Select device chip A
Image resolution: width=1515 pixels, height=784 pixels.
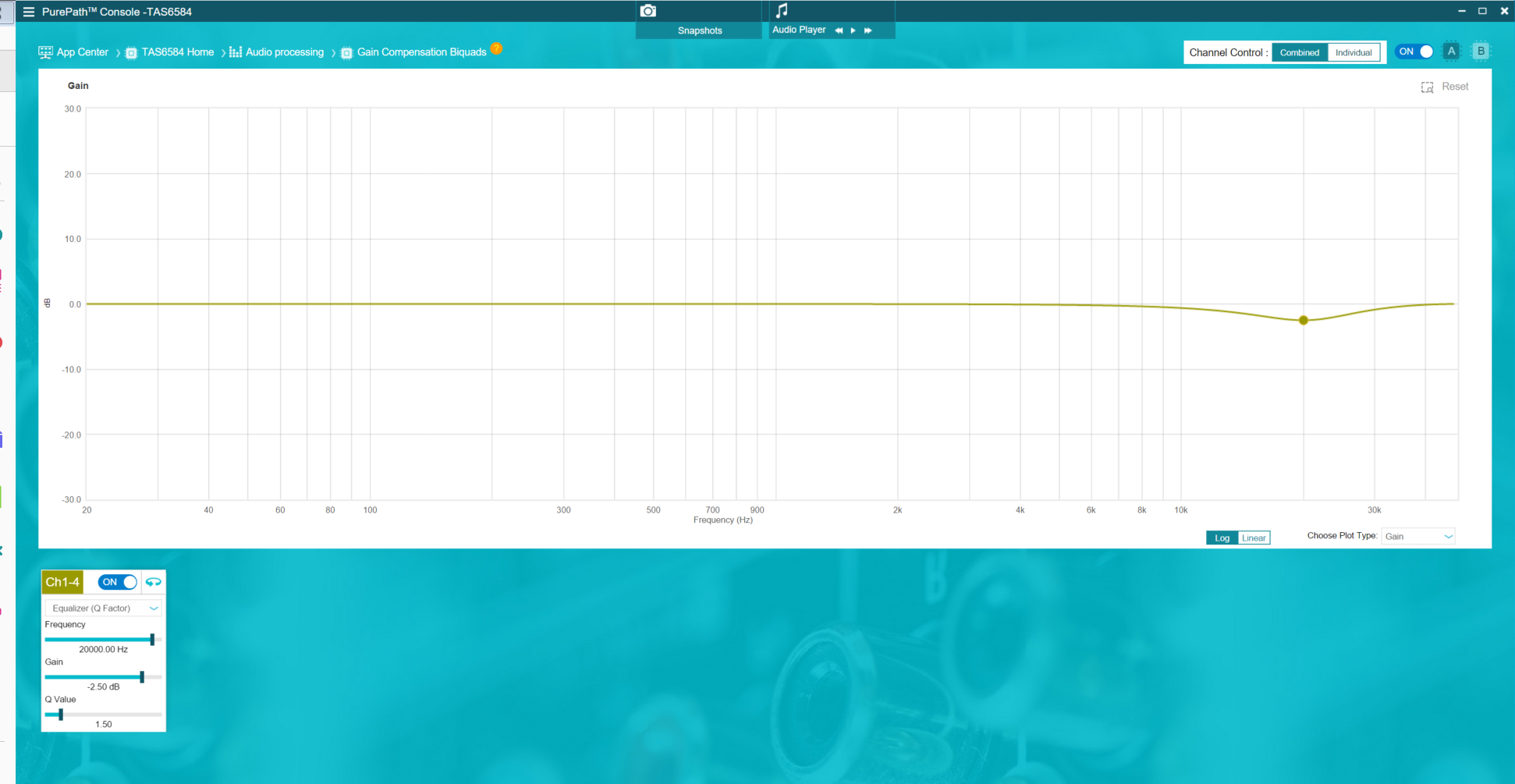tap(1451, 51)
